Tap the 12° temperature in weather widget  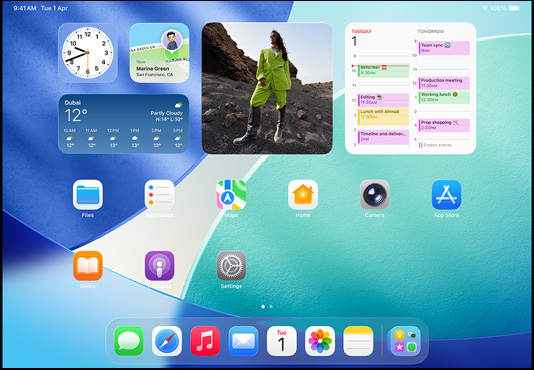[x=76, y=115]
